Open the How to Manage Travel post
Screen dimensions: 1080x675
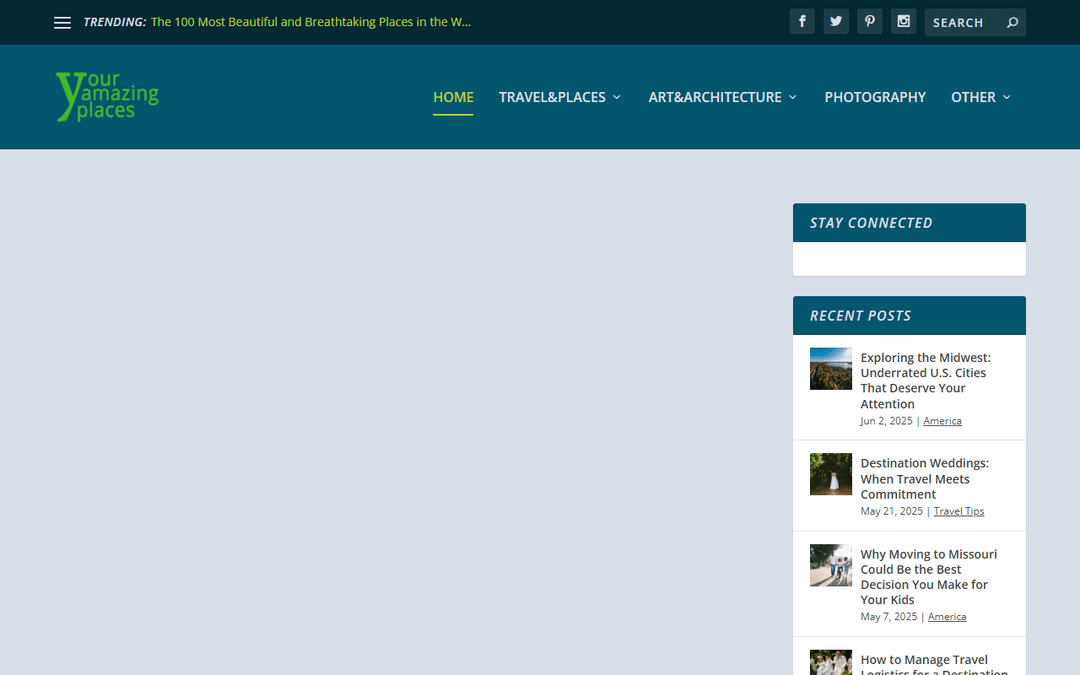tap(934, 665)
